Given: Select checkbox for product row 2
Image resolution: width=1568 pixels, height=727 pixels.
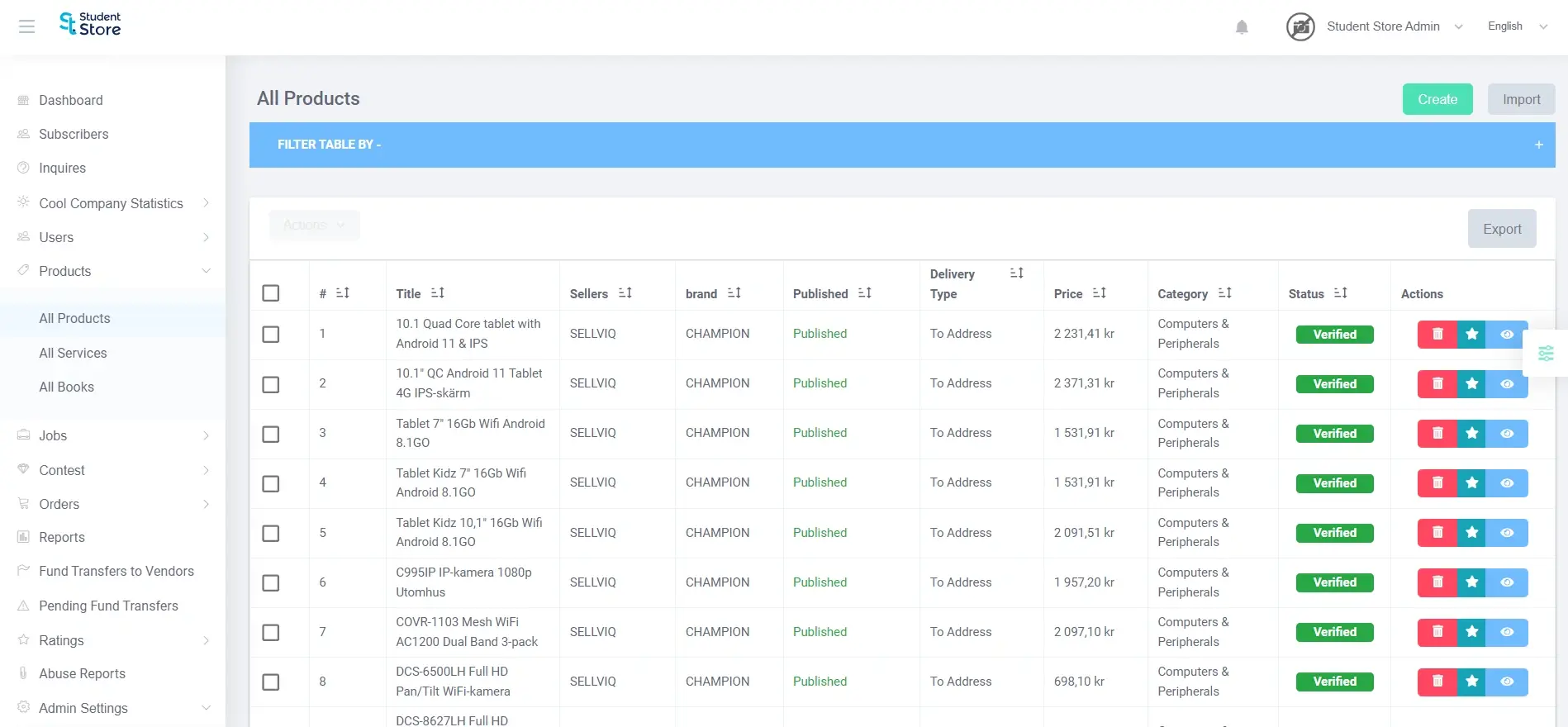Looking at the screenshot, I should coord(271,384).
